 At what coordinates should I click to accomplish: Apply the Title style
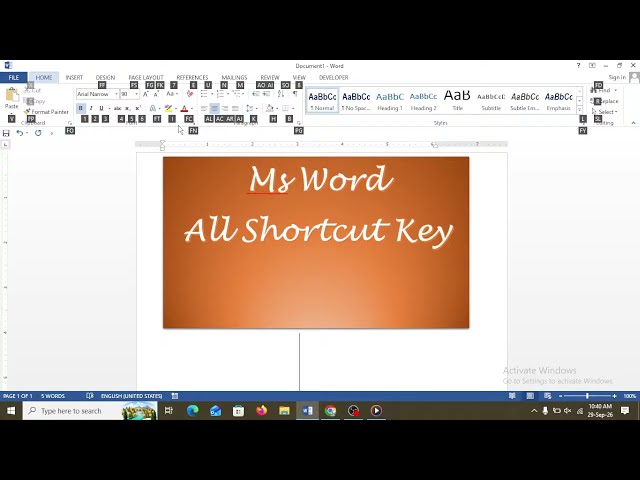pyautogui.click(x=457, y=100)
